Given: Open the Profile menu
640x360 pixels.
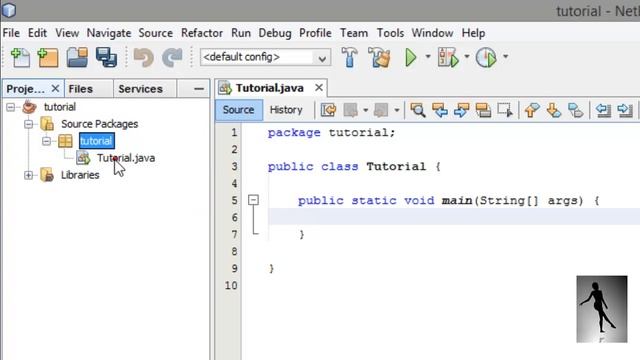Looking at the screenshot, I should point(315,33).
